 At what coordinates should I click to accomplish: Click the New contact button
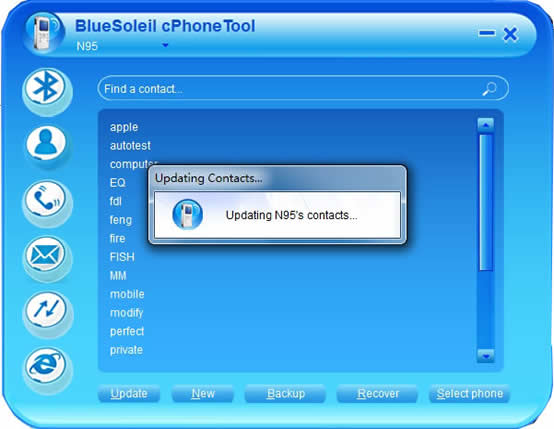tap(203, 393)
